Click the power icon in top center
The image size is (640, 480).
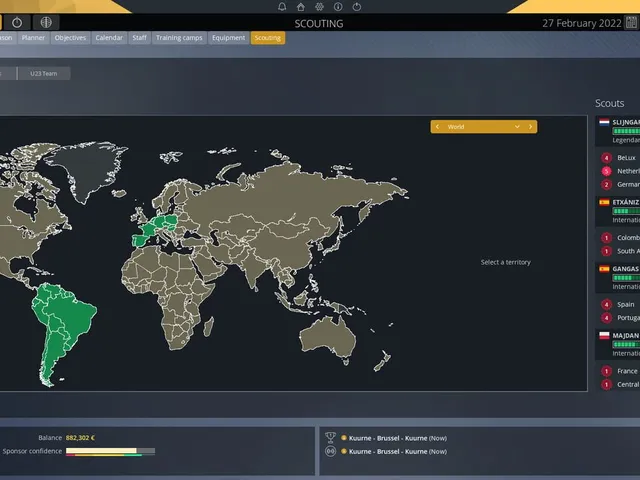(x=357, y=7)
